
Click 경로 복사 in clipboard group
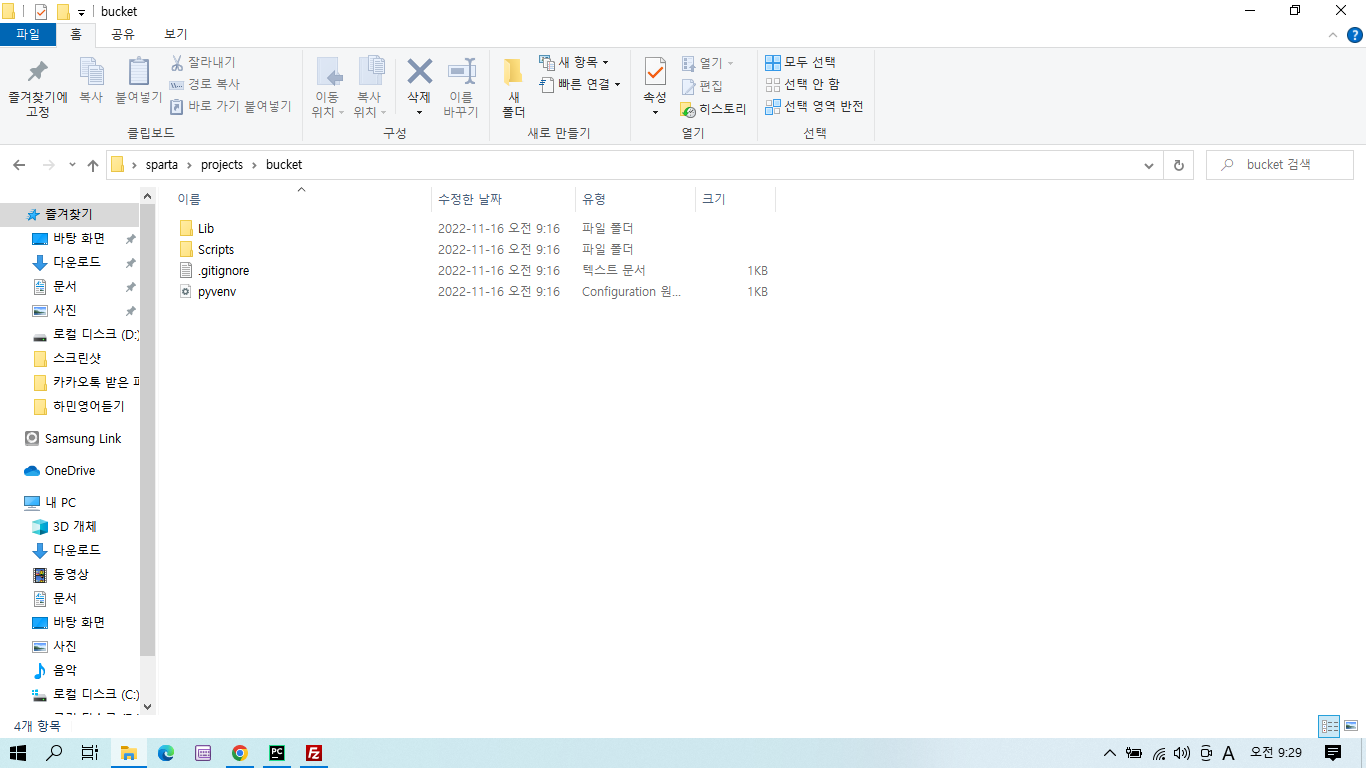tap(205, 84)
